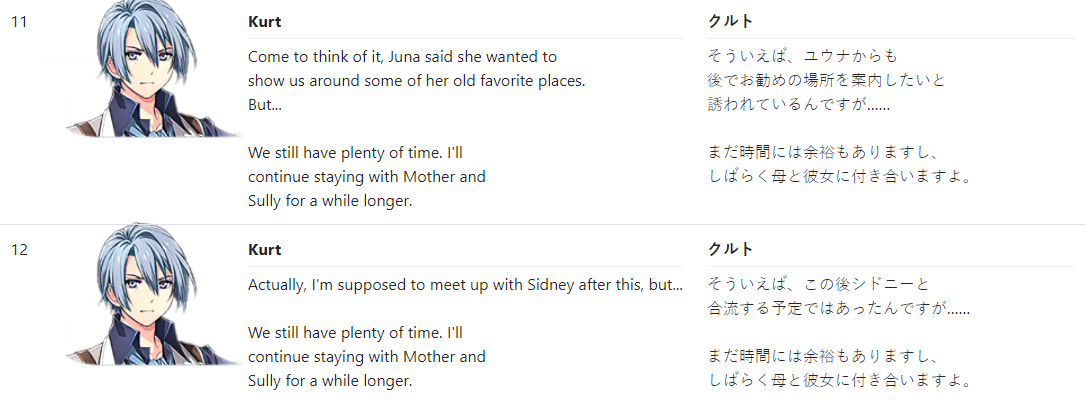Screen dimensions: 1085x401
Task: Select row number 12
Action: (x=19, y=250)
